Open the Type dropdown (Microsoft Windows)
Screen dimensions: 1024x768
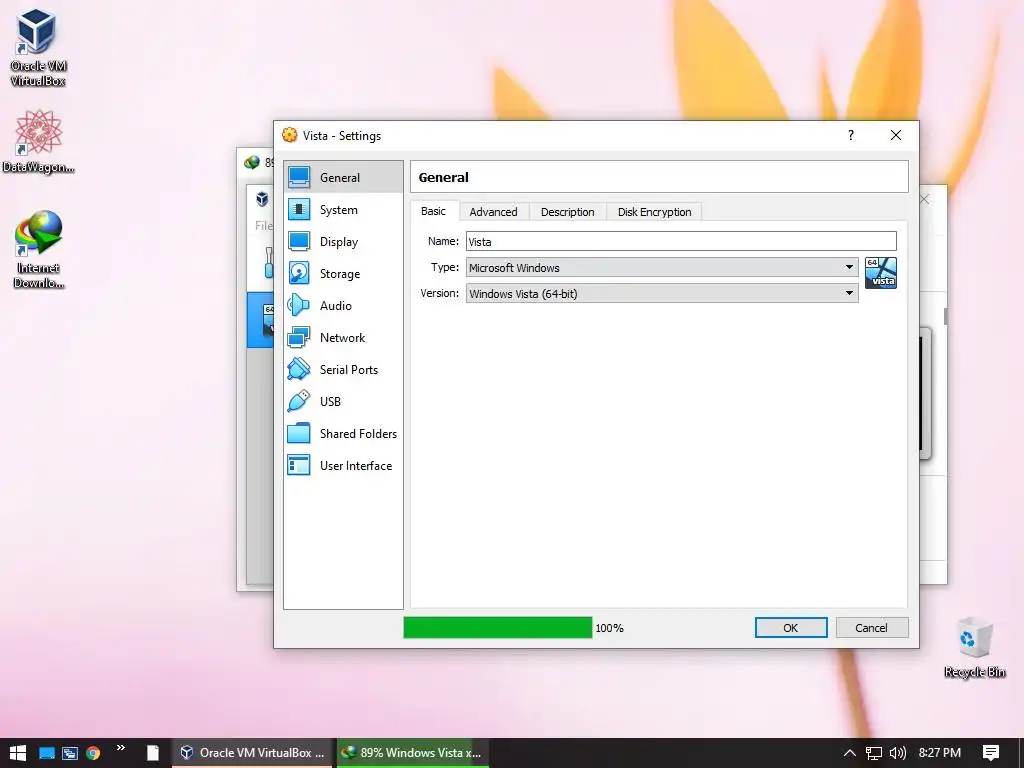(662, 267)
